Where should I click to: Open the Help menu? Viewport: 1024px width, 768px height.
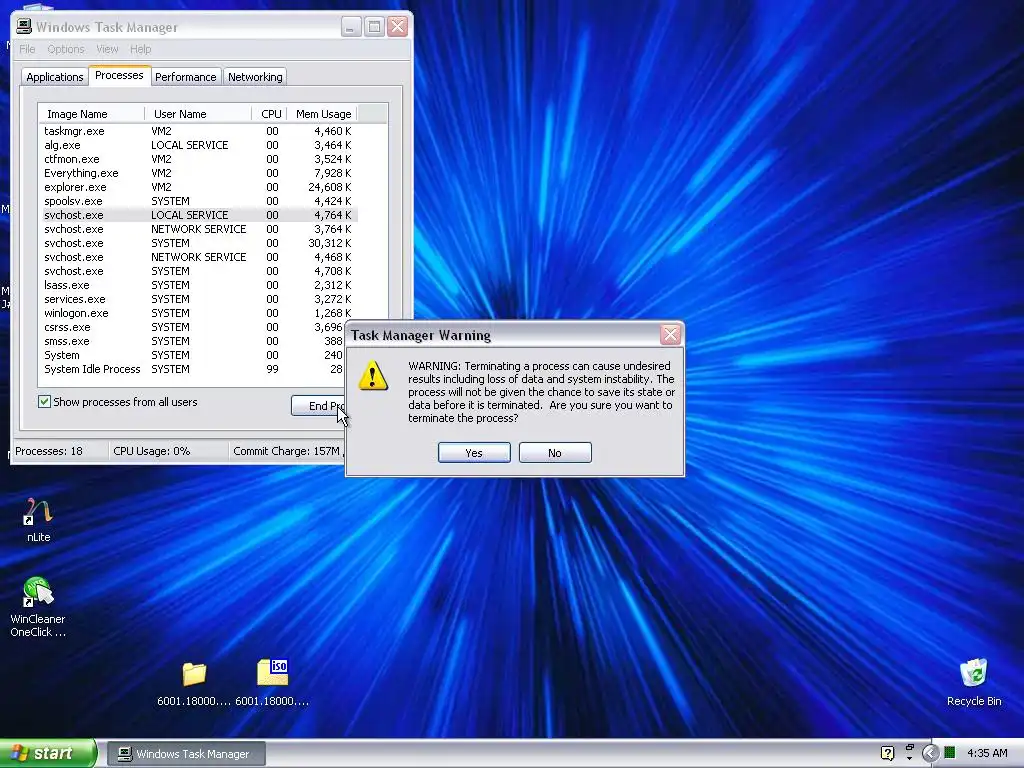140,49
